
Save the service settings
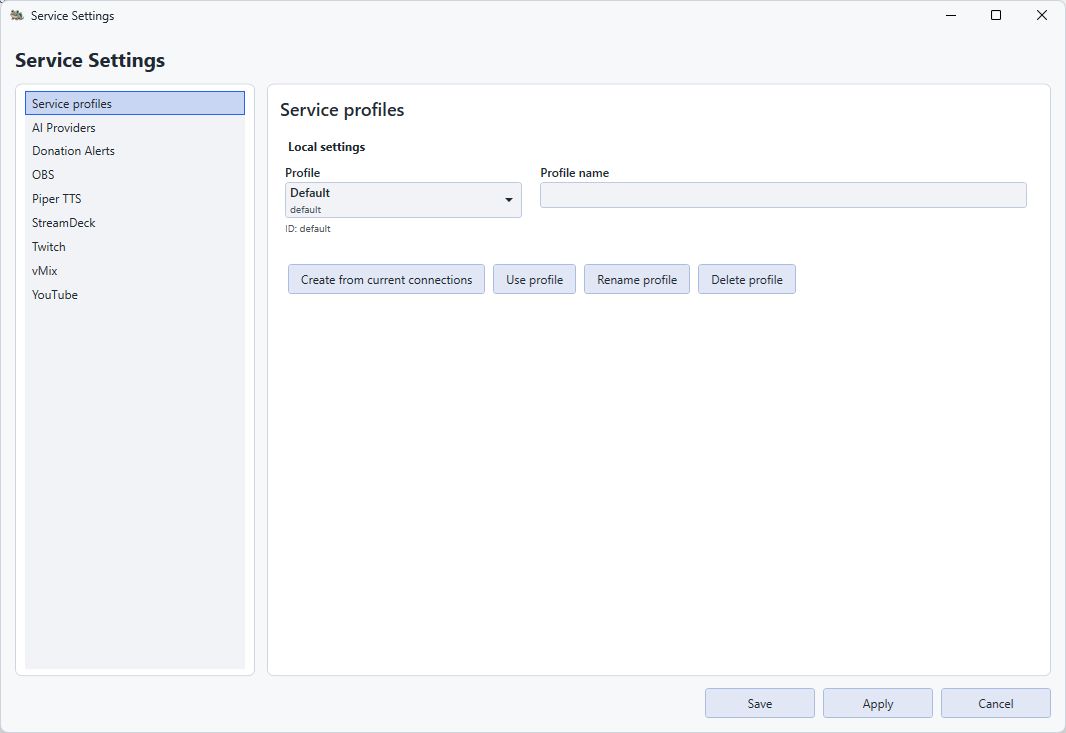tap(759, 703)
